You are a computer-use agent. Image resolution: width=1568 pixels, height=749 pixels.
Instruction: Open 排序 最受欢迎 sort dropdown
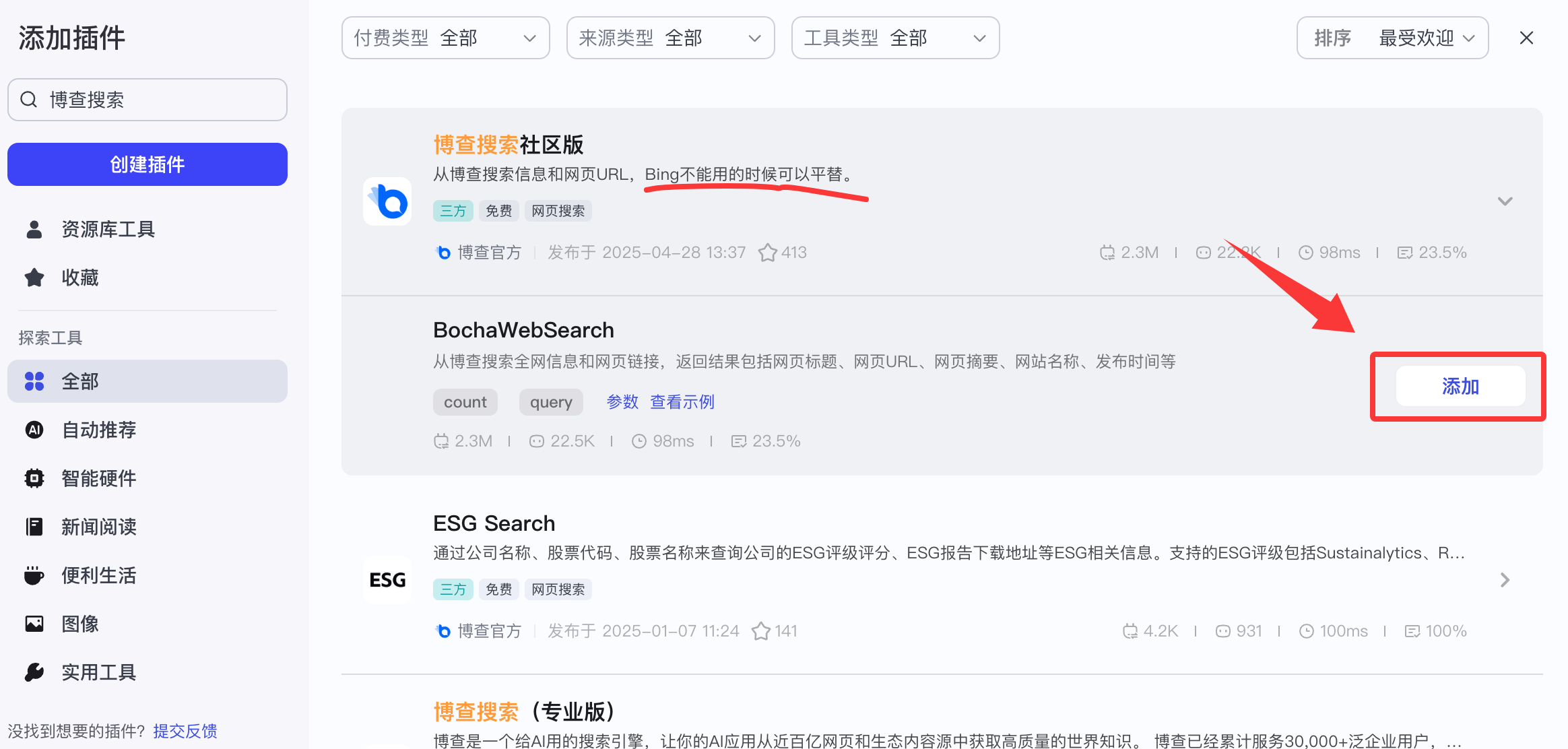click(1392, 38)
